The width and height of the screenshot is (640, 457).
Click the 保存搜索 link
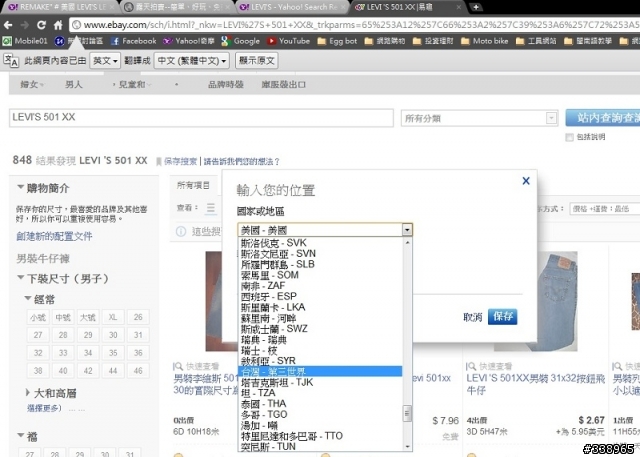[180, 162]
